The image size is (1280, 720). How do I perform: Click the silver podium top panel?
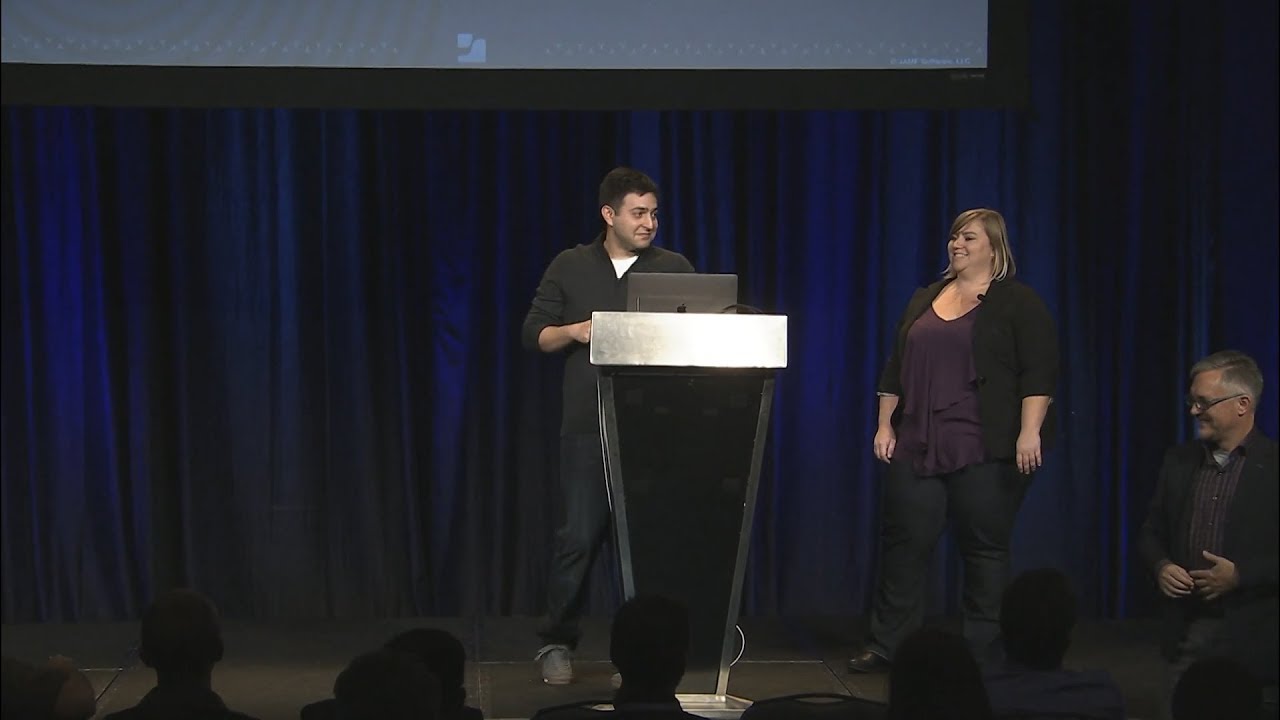coord(688,340)
